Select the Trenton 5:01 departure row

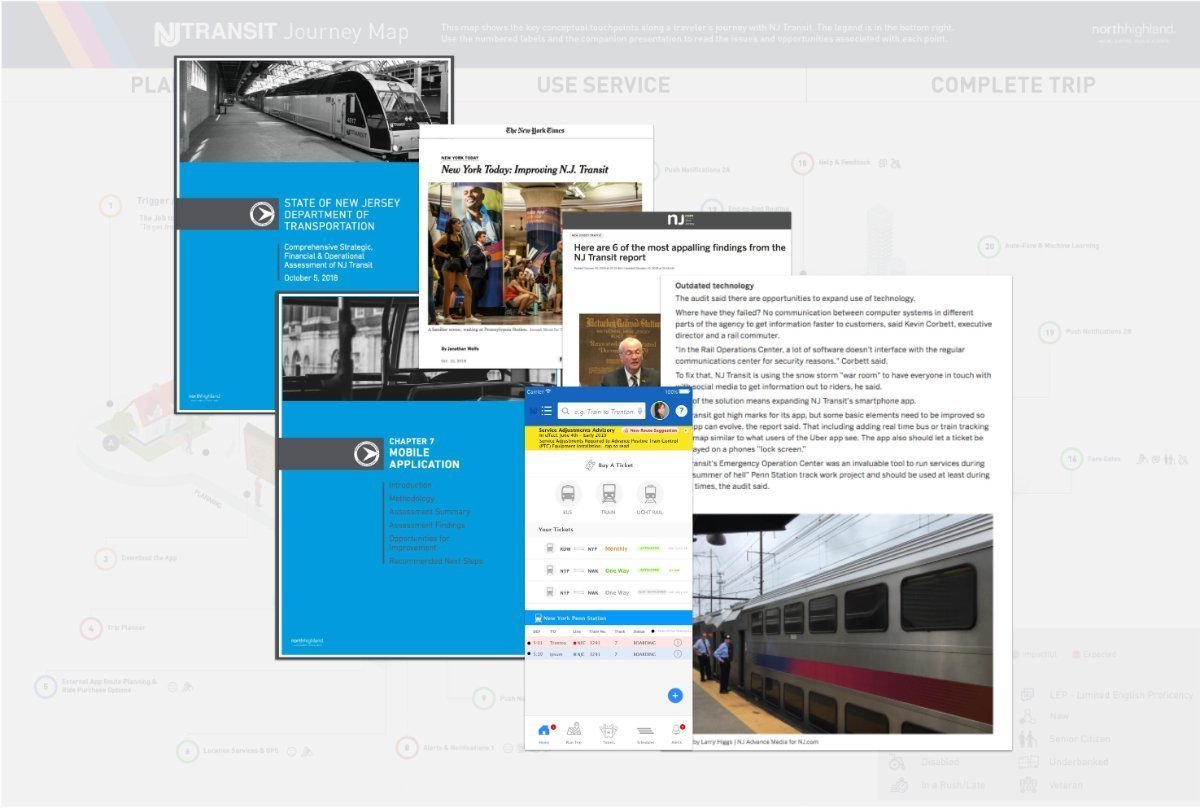pyautogui.click(x=608, y=643)
